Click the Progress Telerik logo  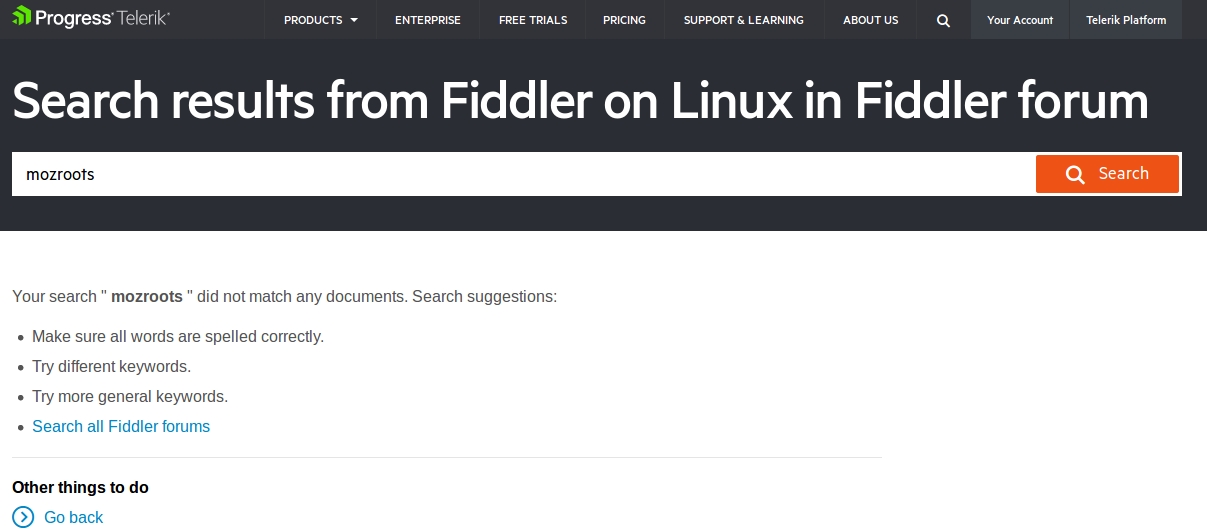click(x=91, y=18)
